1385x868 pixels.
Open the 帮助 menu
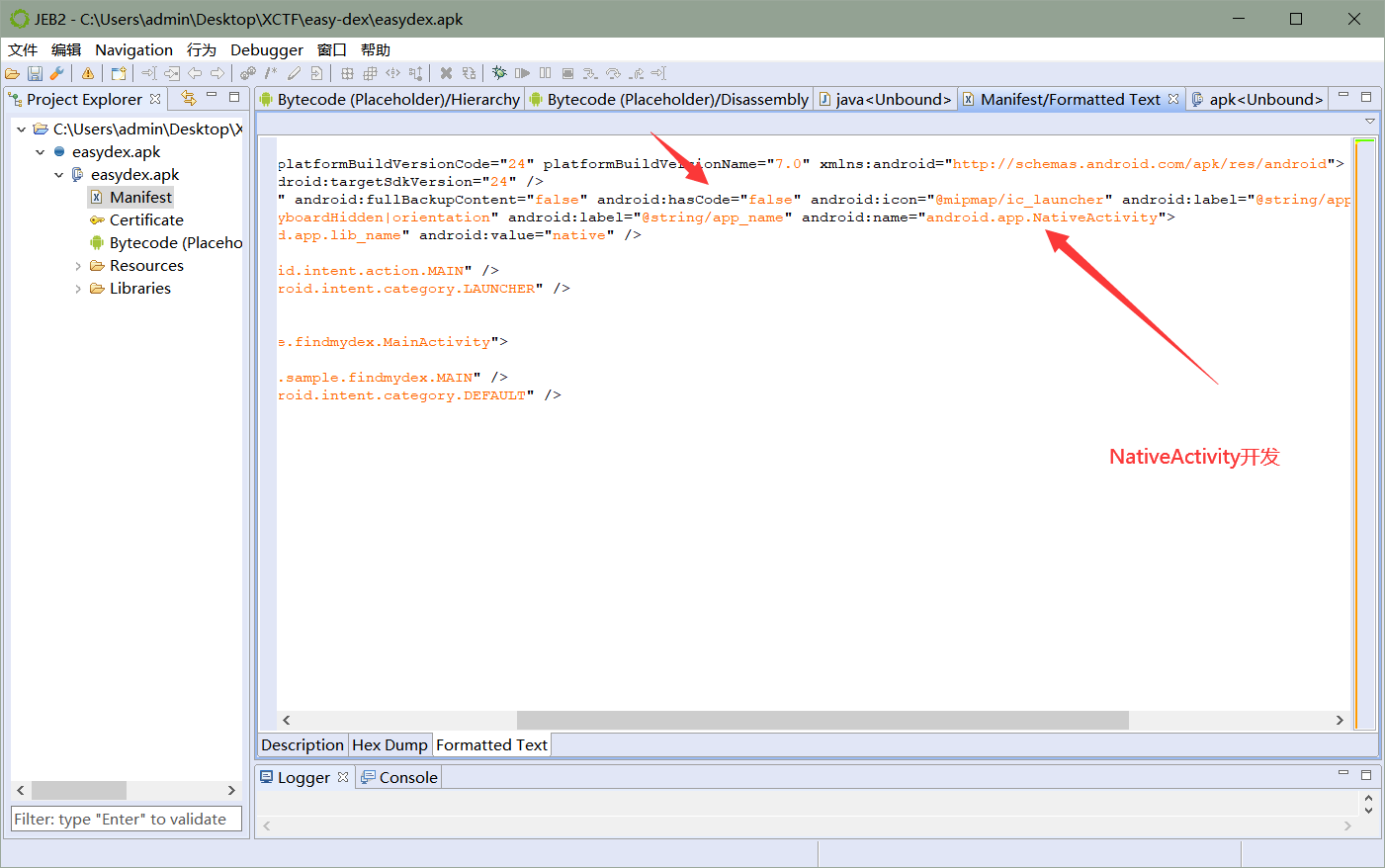376,49
